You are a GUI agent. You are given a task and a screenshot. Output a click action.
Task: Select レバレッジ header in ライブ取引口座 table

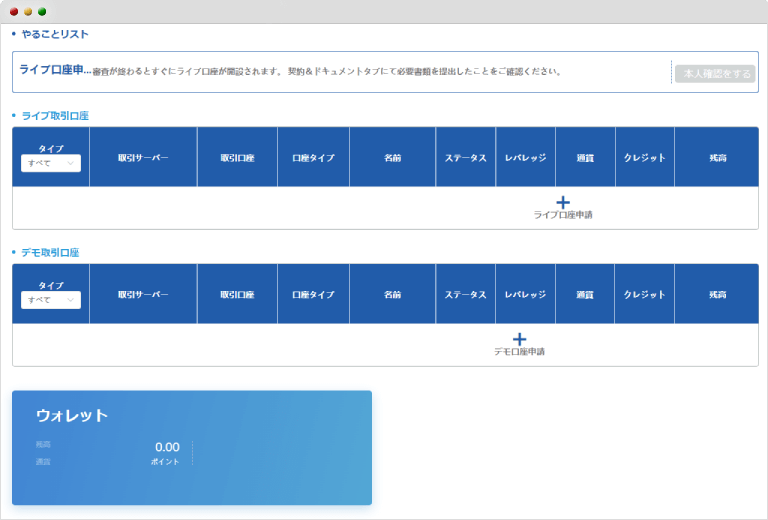526,158
